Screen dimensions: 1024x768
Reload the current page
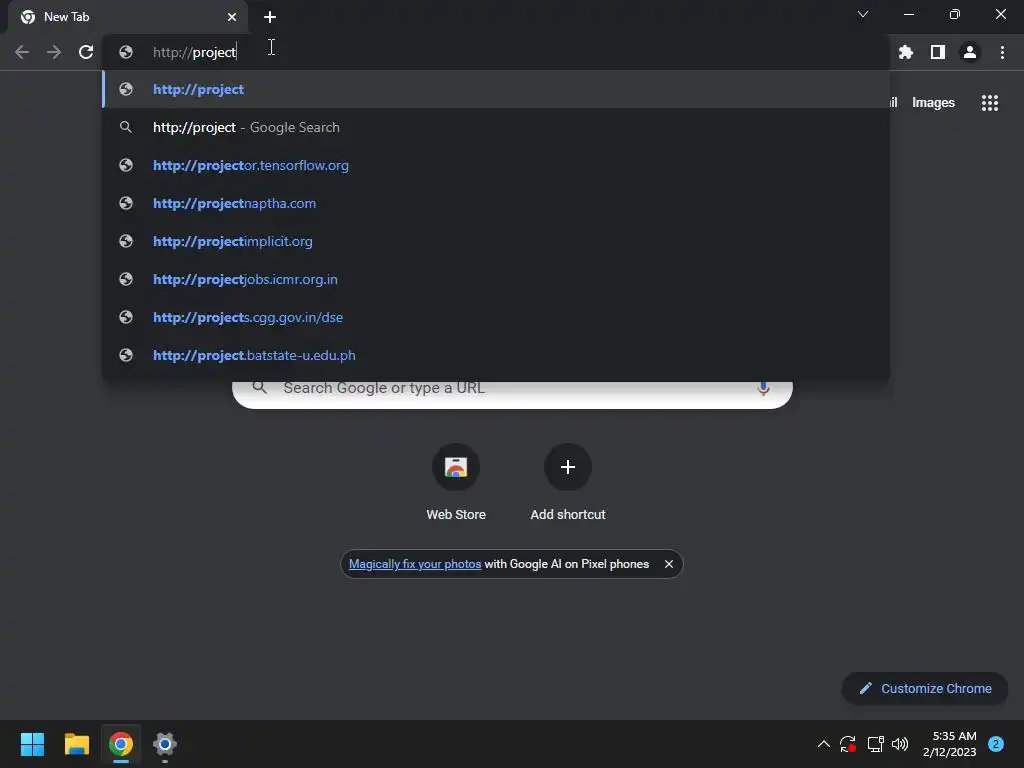pos(86,52)
